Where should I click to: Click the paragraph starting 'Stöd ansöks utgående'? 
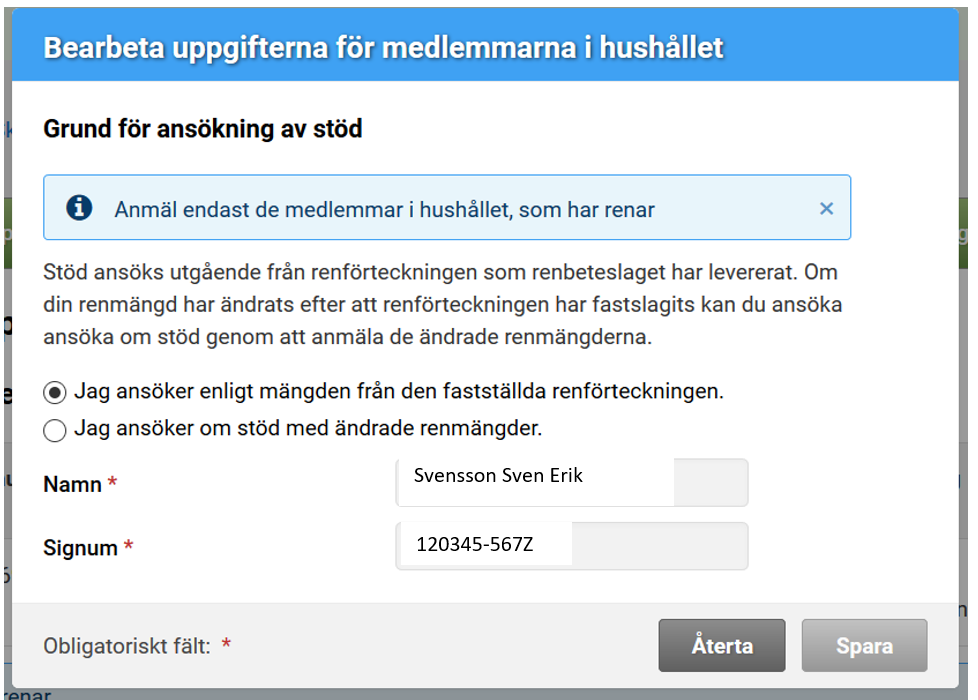click(443, 304)
